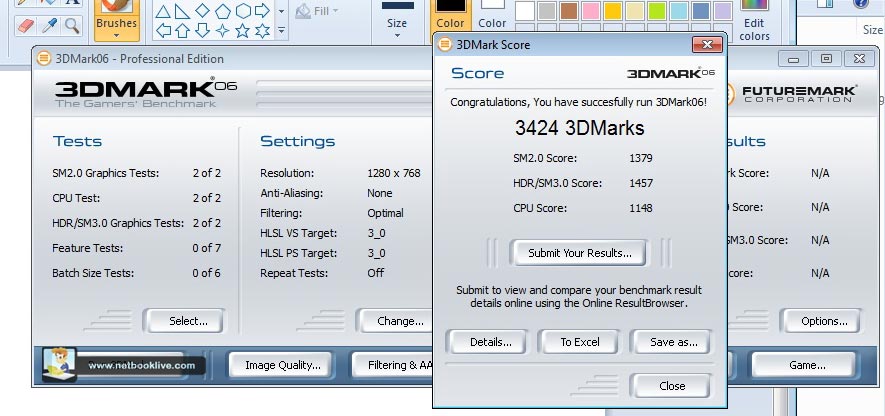
Task: Open Filtering & AA settings
Action: coord(392,365)
